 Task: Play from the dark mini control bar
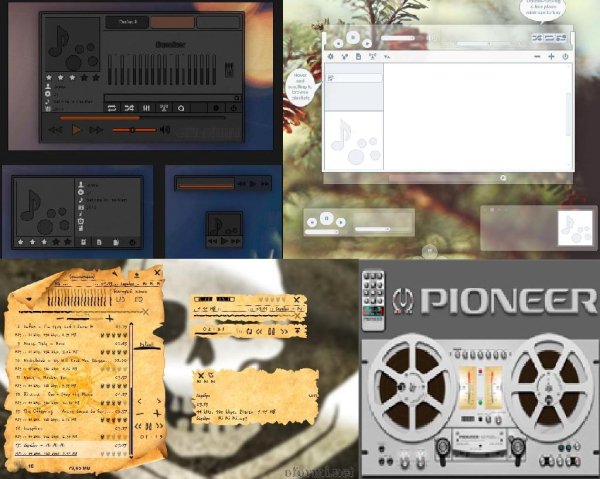(253, 184)
